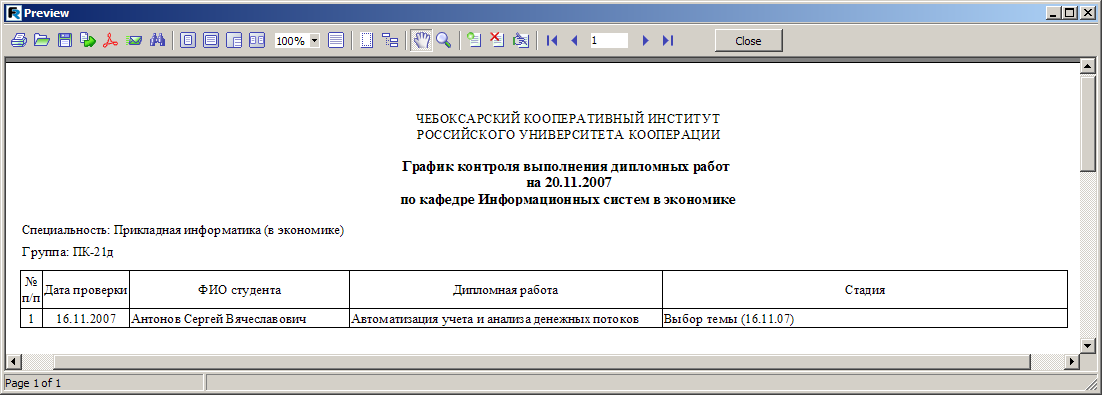Click the 'на 20.11.2007' date line

(x=569, y=183)
